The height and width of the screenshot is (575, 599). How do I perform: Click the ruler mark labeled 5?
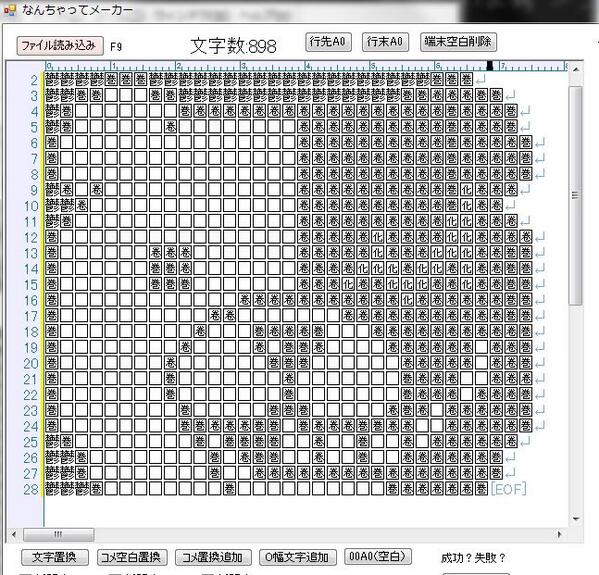[x=374, y=66]
